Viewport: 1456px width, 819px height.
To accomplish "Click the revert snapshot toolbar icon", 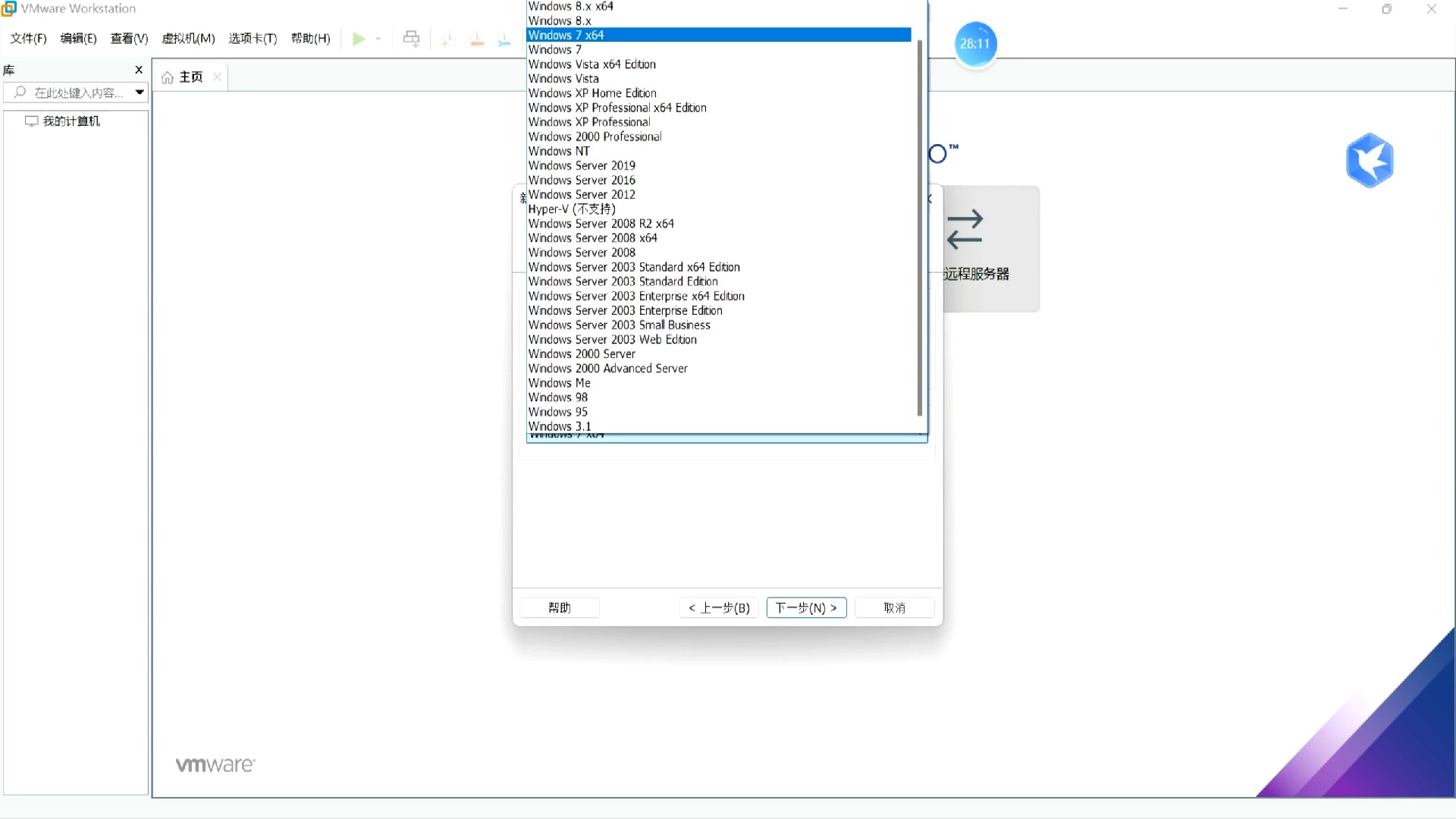I will coord(477,39).
